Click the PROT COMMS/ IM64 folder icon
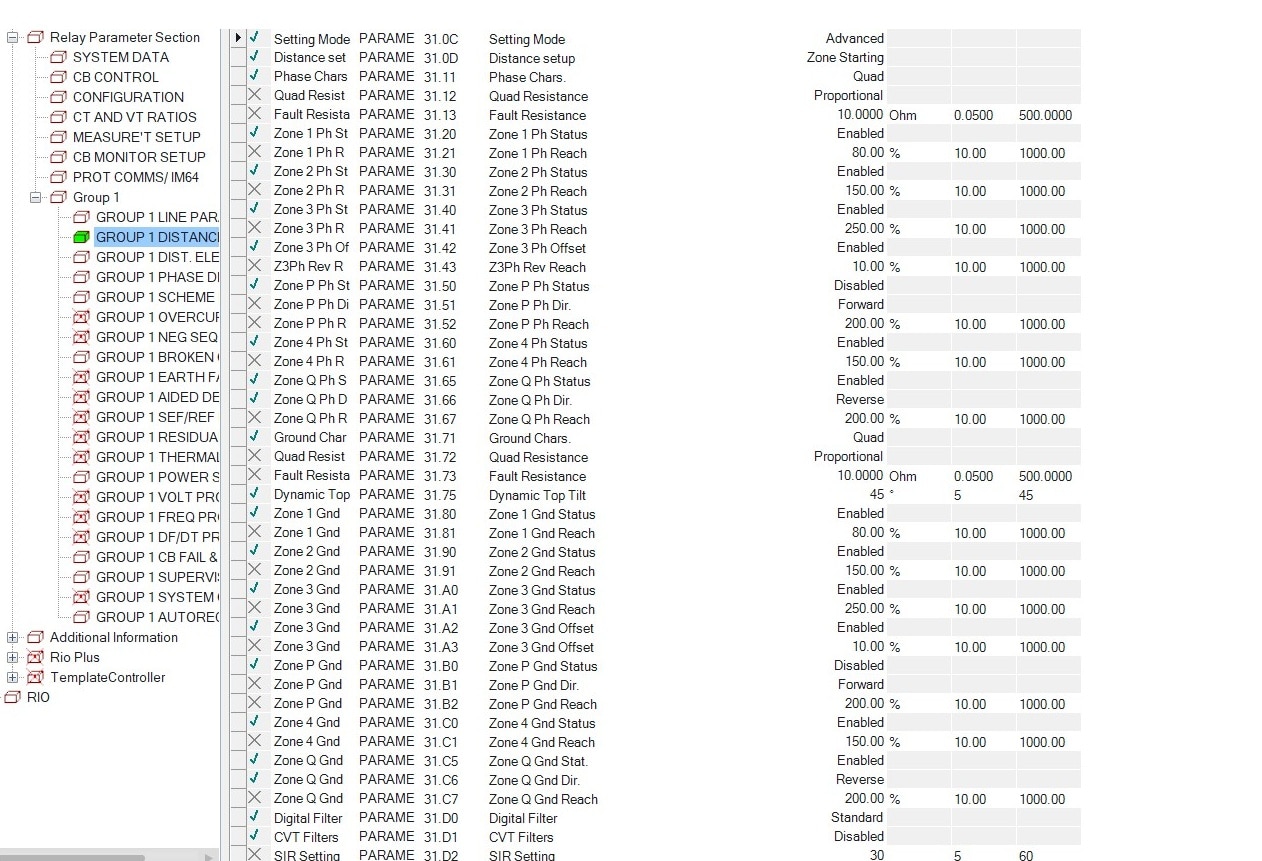 [58, 177]
